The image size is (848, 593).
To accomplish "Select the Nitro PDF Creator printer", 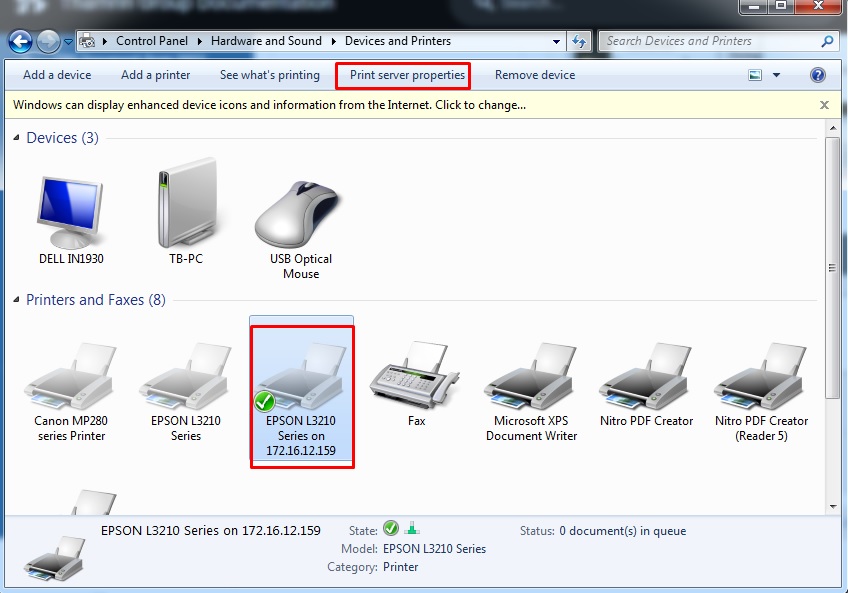I will click(x=646, y=376).
